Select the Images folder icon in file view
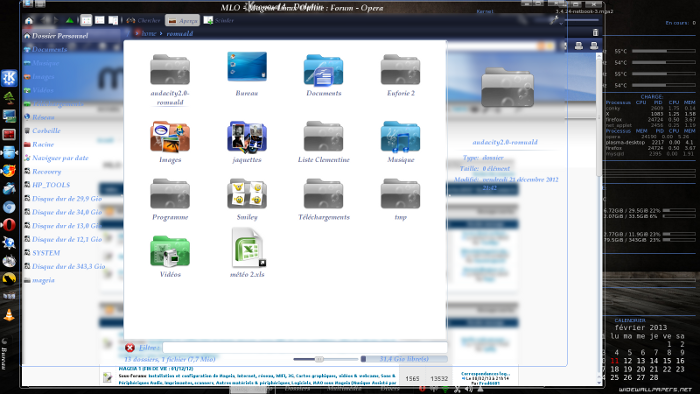The height and width of the screenshot is (394, 700). tap(170, 137)
